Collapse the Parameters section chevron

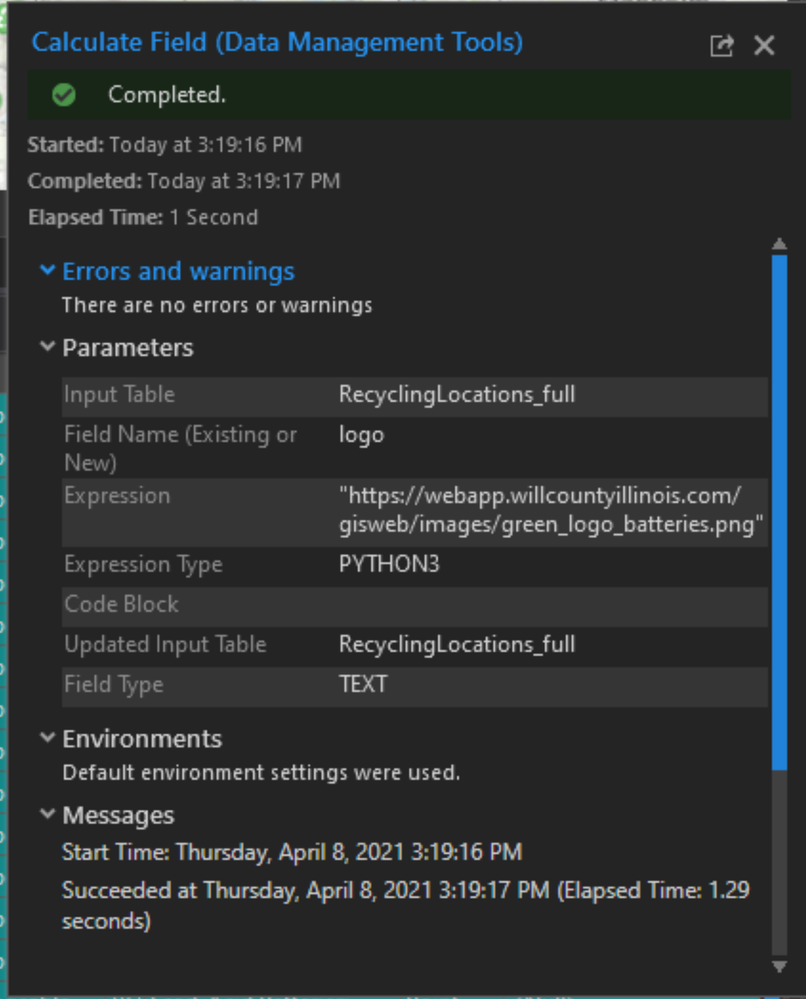[47, 348]
